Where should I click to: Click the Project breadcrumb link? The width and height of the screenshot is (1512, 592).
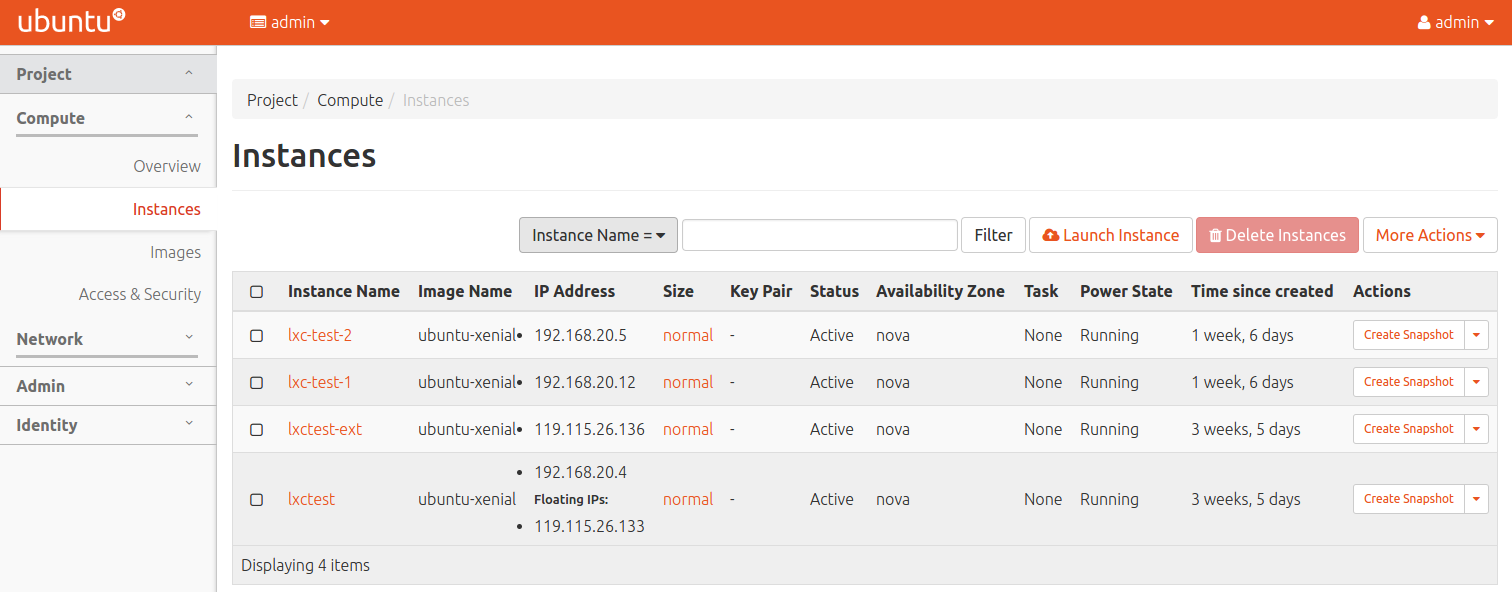[272, 100]
